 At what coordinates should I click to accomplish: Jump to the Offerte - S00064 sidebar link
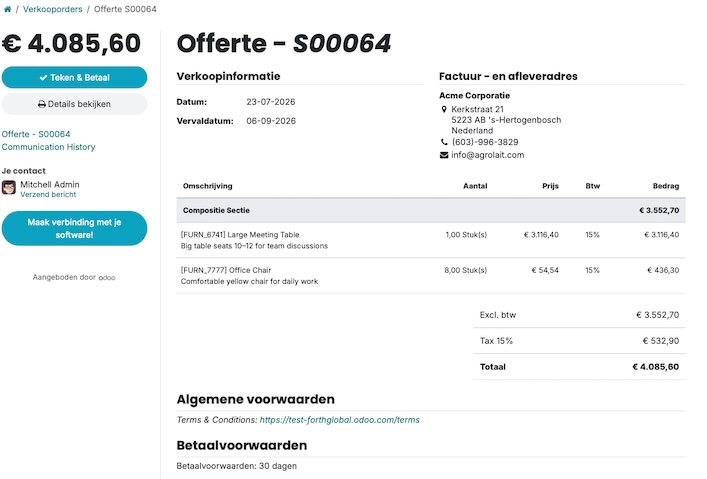pos(36,134)
